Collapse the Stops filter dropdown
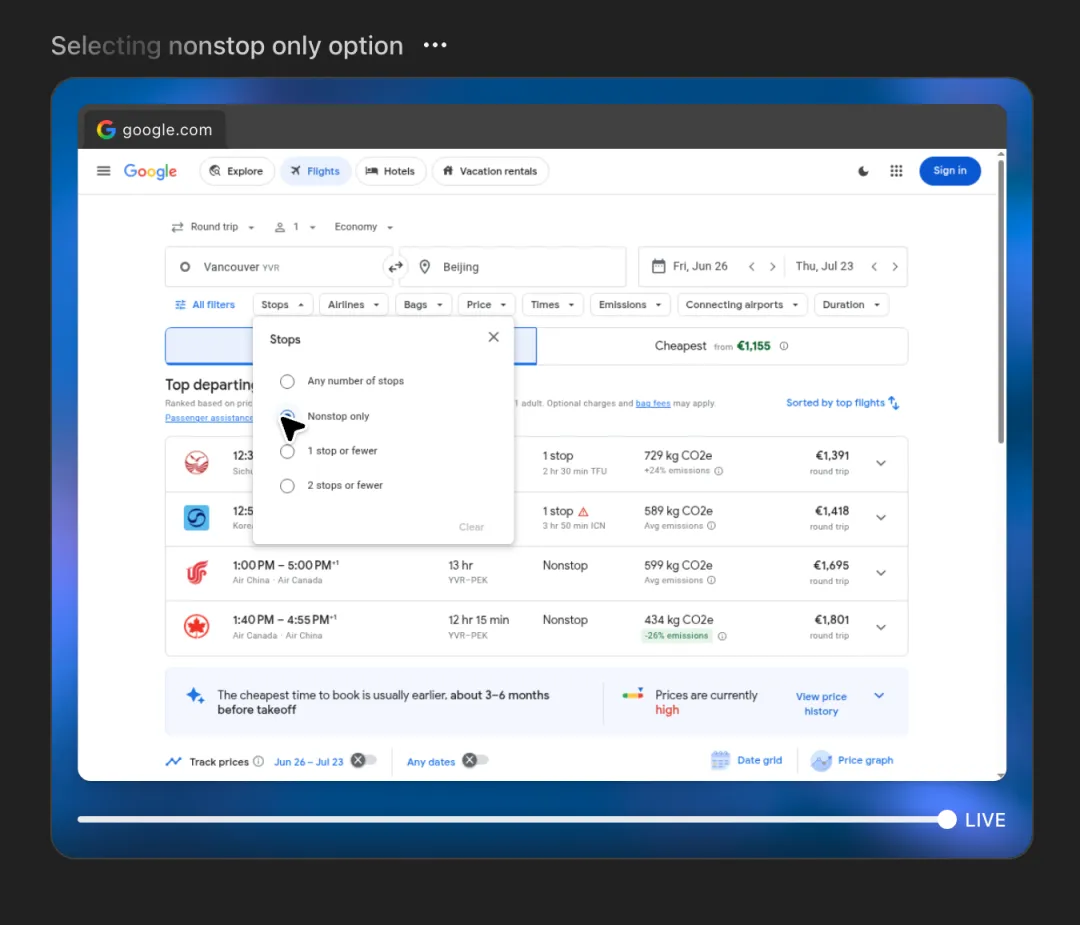 tap(282, 304)
